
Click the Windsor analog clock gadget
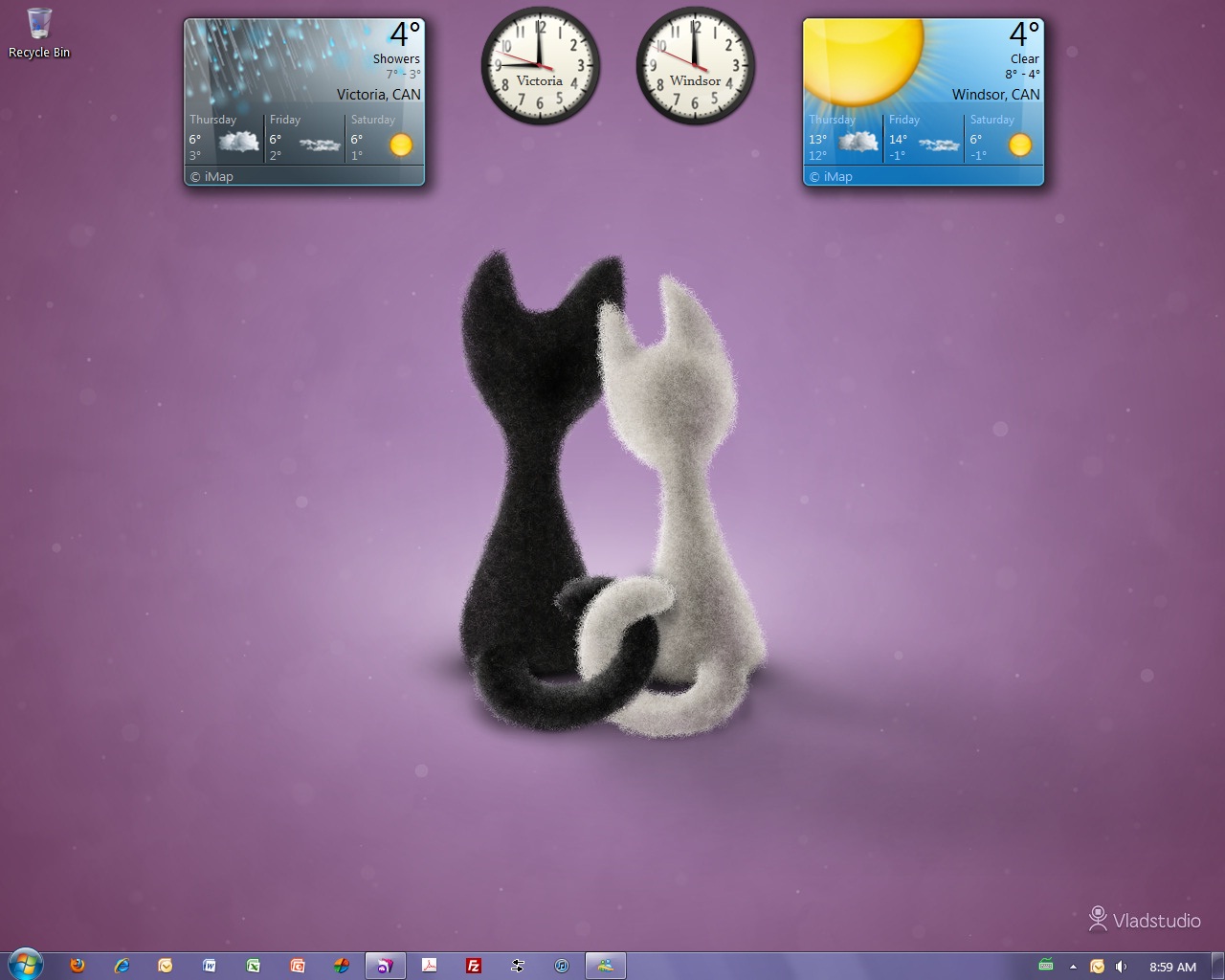tap(695, 65)
